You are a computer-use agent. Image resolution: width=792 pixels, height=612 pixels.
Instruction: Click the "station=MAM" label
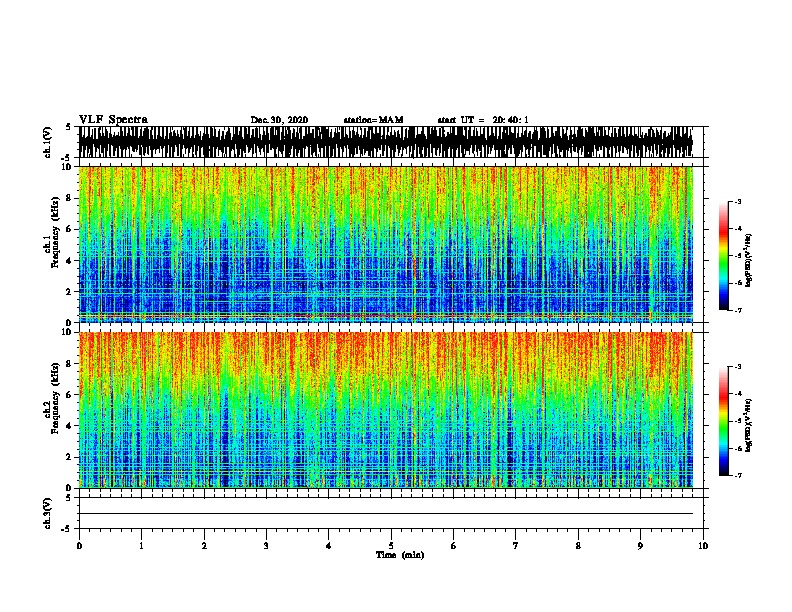[373, 120]
